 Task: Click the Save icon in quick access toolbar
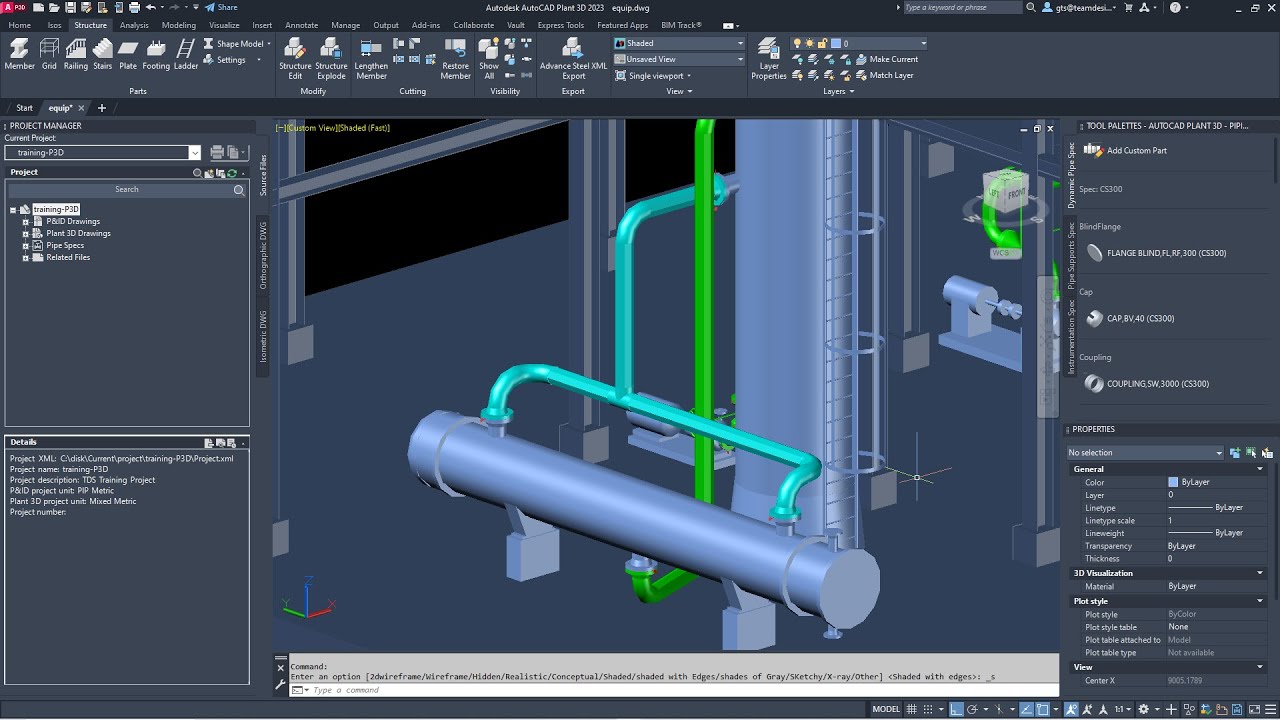70,7
